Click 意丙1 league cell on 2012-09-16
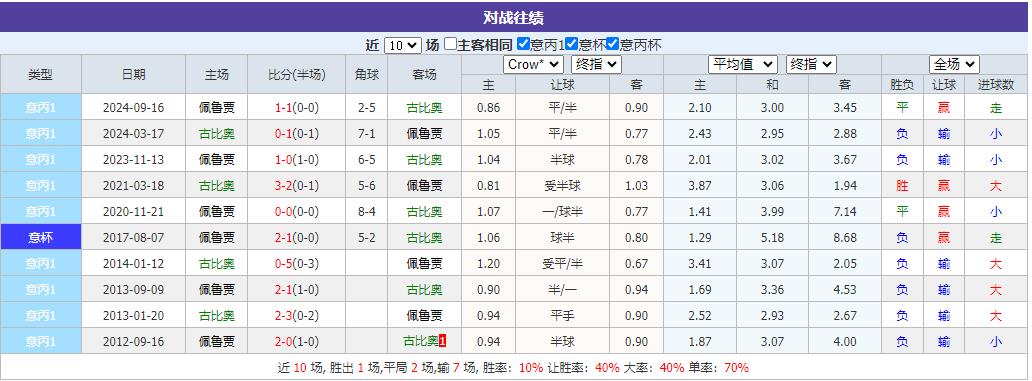The image size is (1032, 381). 41,342
